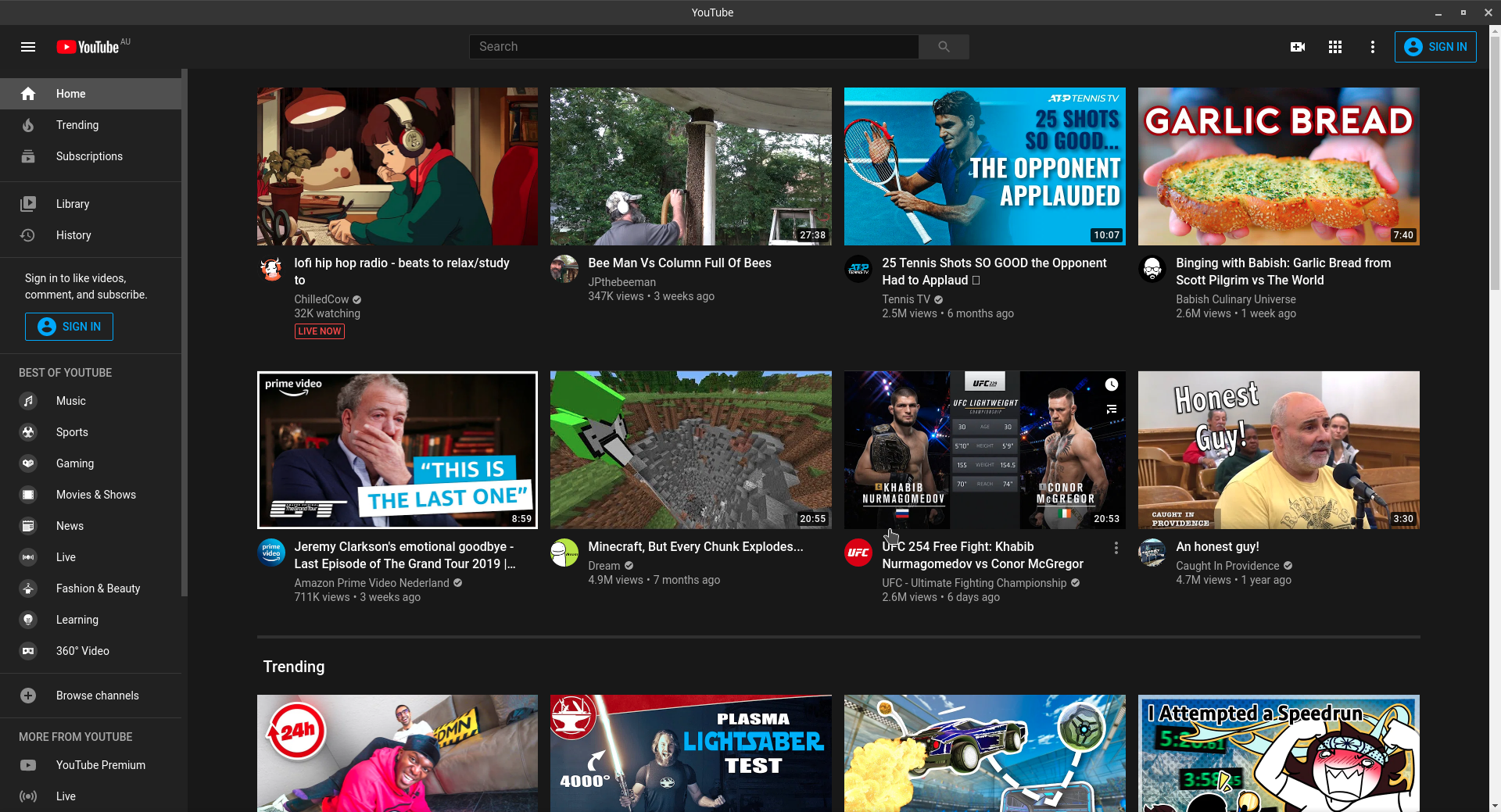Open title 'UFC 254 Free Fight: Khabib'
Viewport: 1501px width, 812px height.
(983, 555)
